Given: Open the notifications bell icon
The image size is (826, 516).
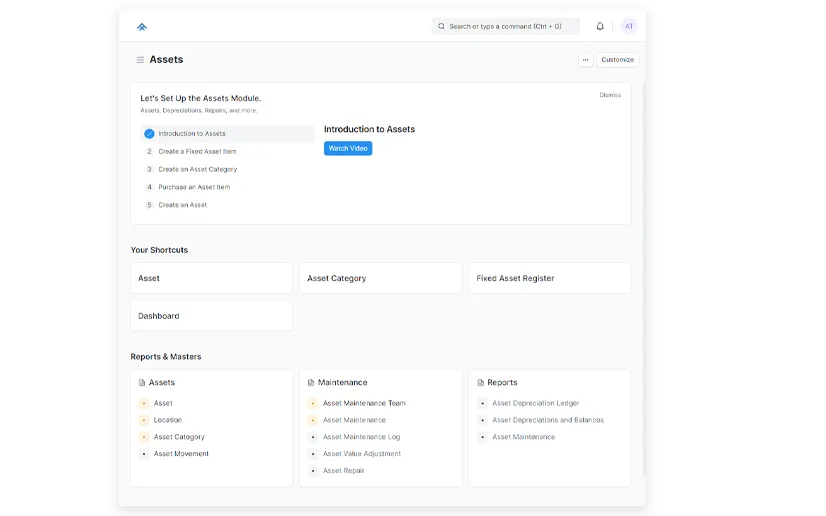Looking at the screenshot, I should click(x=600, y=27).
